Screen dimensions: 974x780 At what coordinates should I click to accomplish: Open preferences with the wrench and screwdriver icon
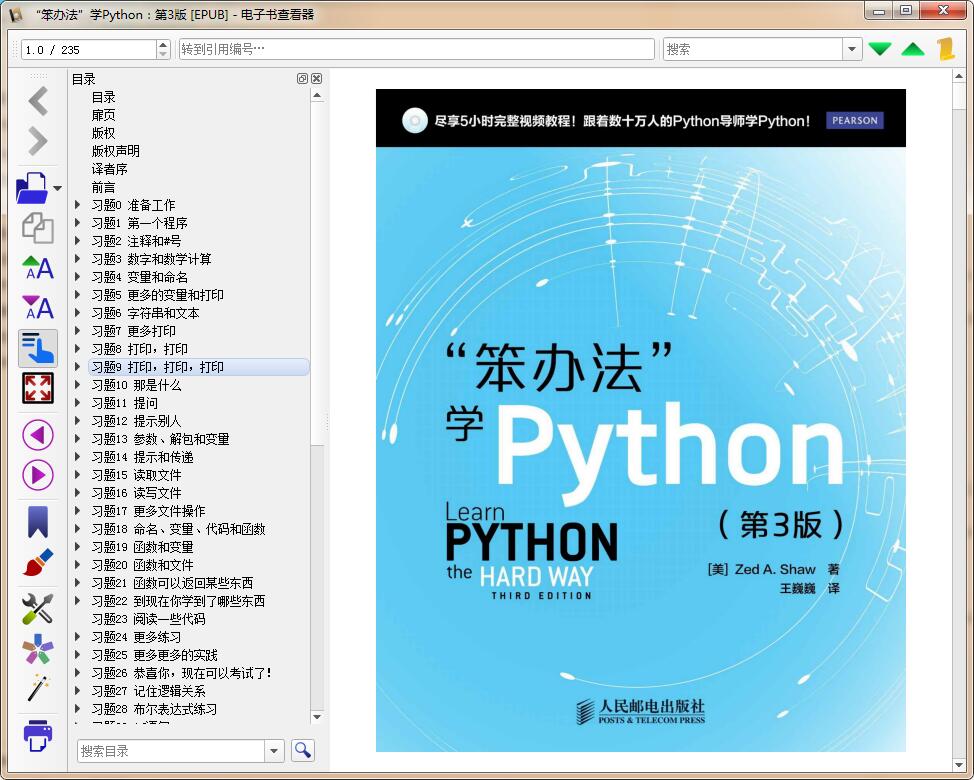coord(38,609)
